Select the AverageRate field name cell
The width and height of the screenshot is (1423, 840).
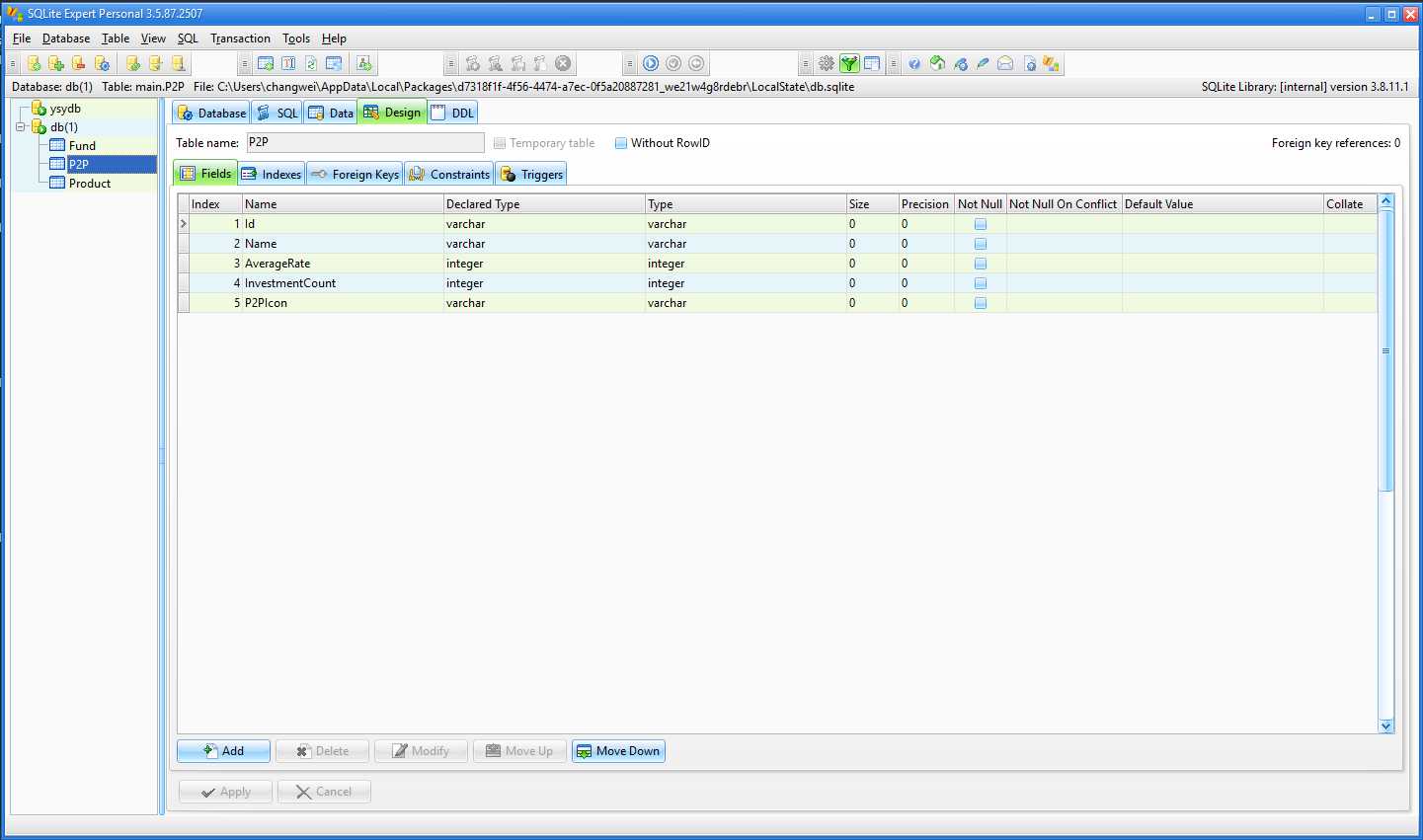pos(343,264)
